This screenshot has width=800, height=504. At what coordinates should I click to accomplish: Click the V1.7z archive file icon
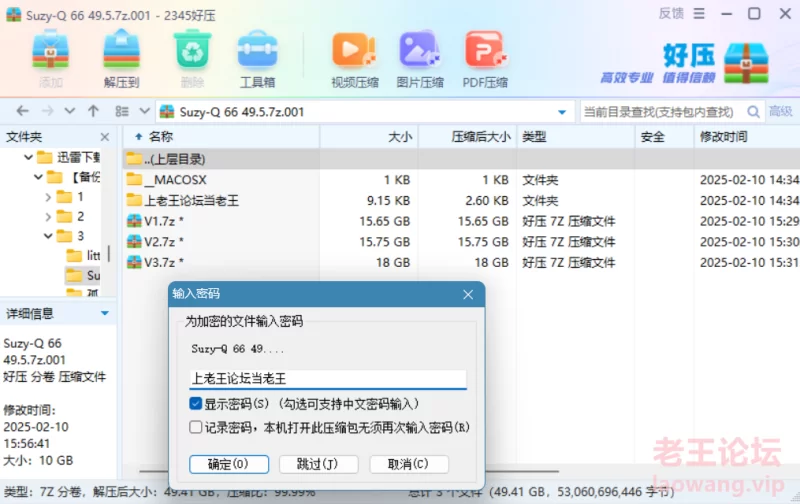point(134,221)
